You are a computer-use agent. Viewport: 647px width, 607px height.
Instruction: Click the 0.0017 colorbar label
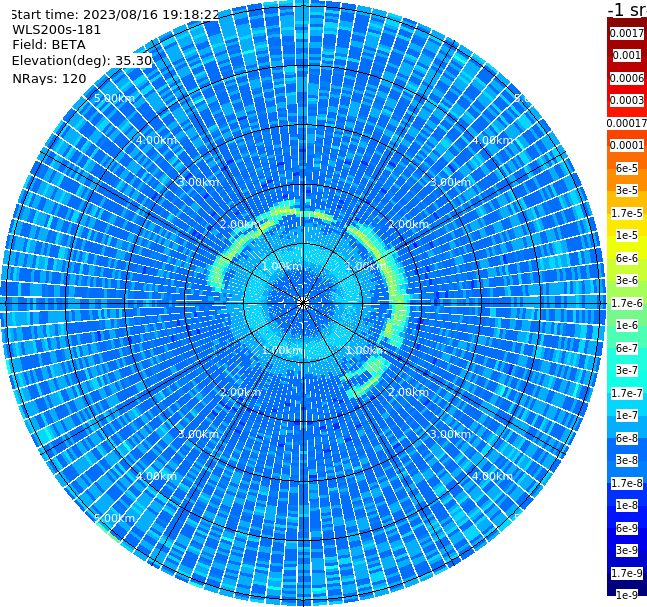627,33
